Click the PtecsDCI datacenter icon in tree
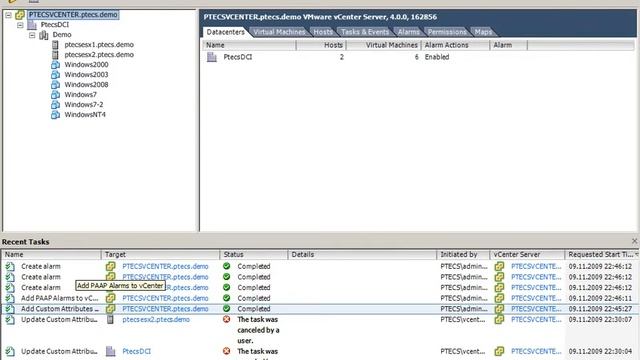This screenshot has width=640, height=360. pyautogui.click(x=32, y=25)
